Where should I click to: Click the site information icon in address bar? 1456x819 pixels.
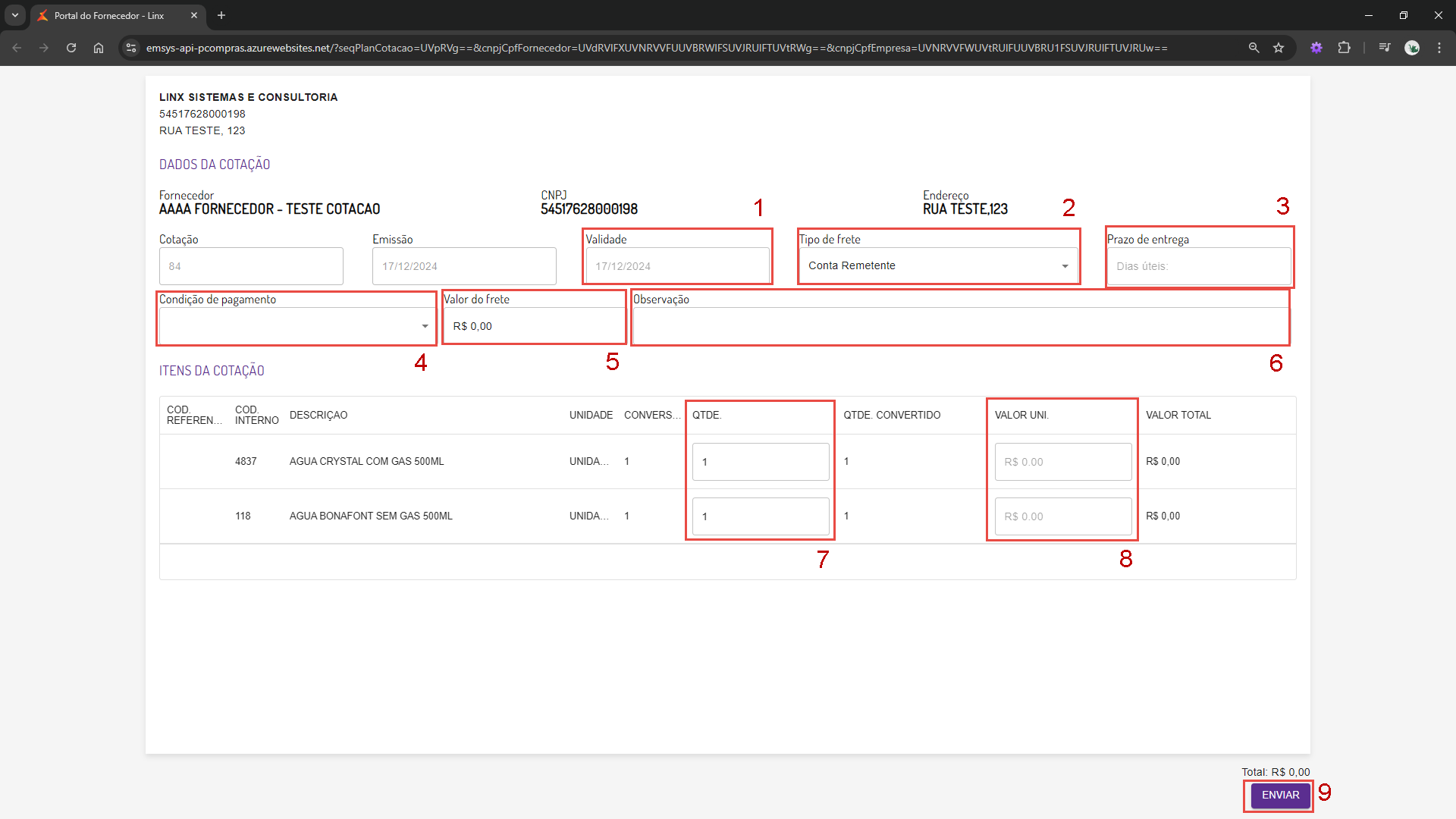click(131, 48)
